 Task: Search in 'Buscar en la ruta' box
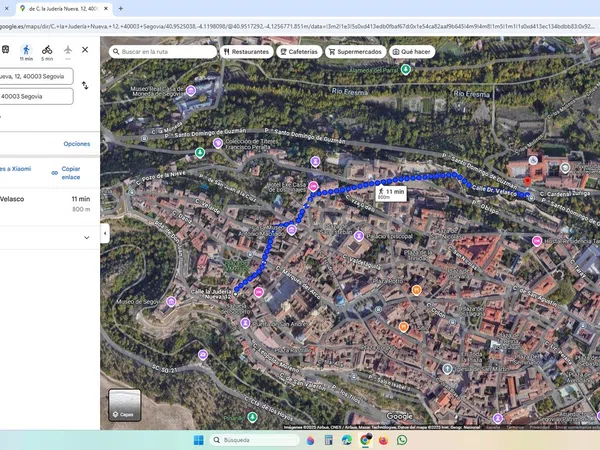163,52
